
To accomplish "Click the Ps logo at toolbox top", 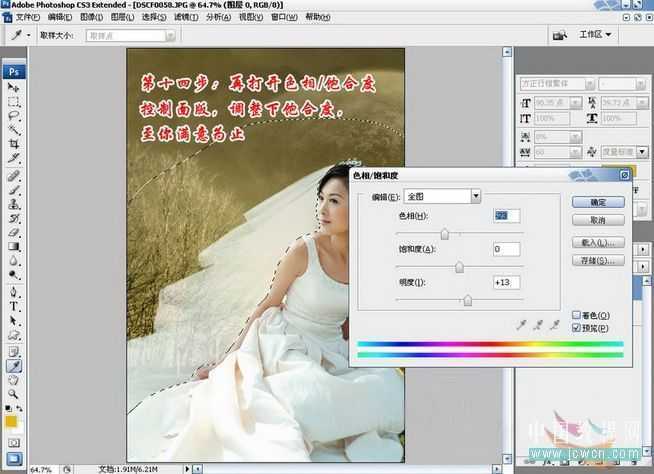I will pos(14,72).
